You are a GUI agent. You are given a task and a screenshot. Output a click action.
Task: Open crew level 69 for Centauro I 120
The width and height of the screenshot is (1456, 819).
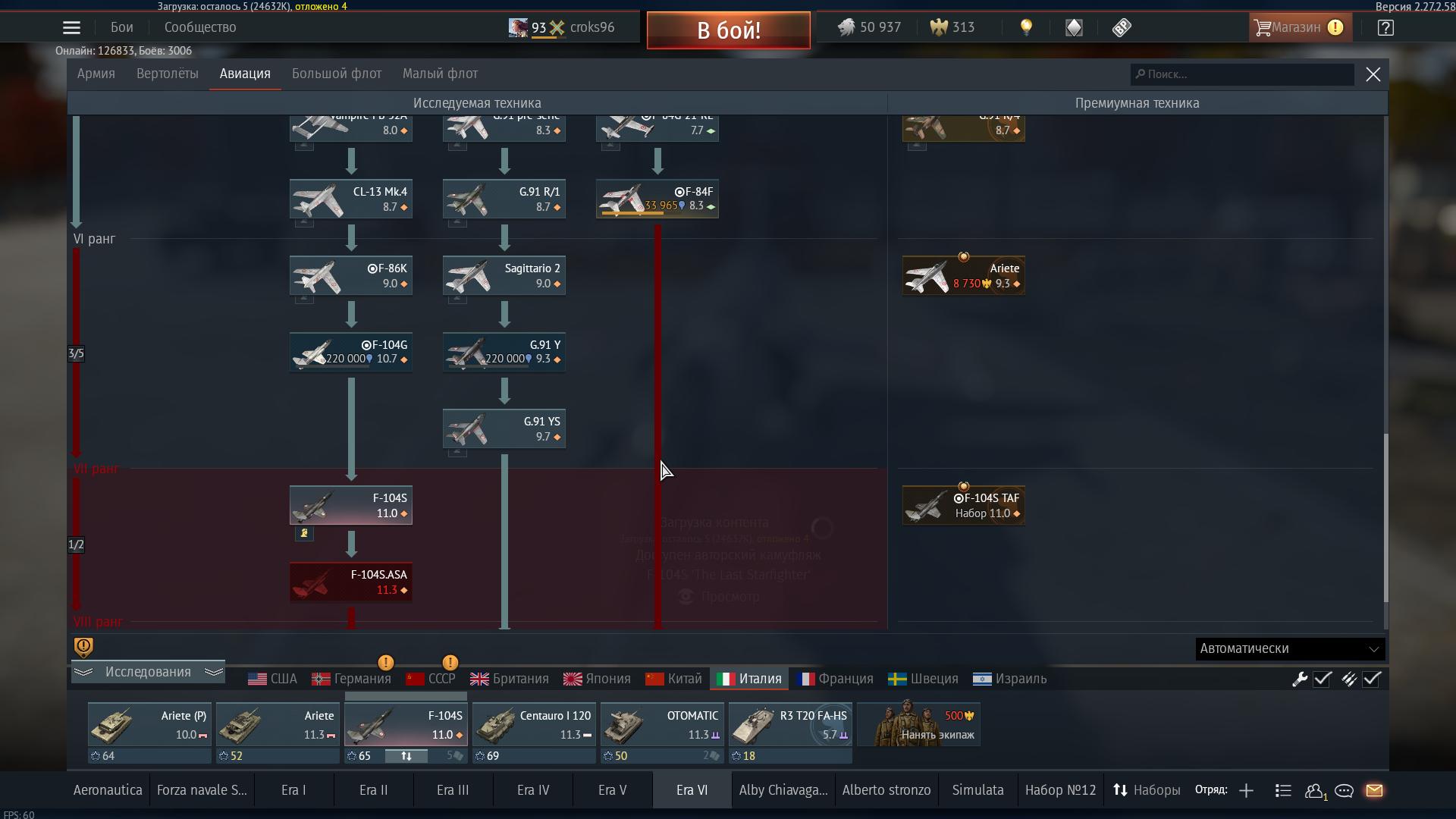pyautogui.click(x=488, y=756)
